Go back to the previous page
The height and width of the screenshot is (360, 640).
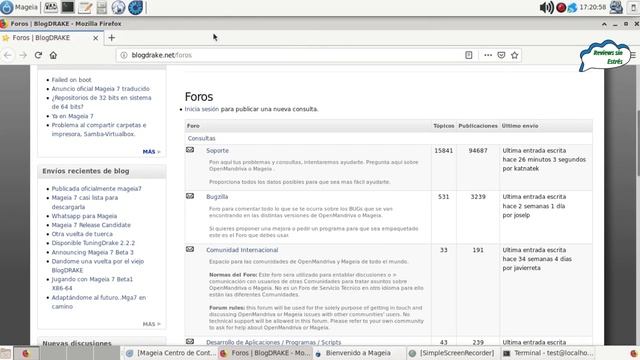point(8,55)
